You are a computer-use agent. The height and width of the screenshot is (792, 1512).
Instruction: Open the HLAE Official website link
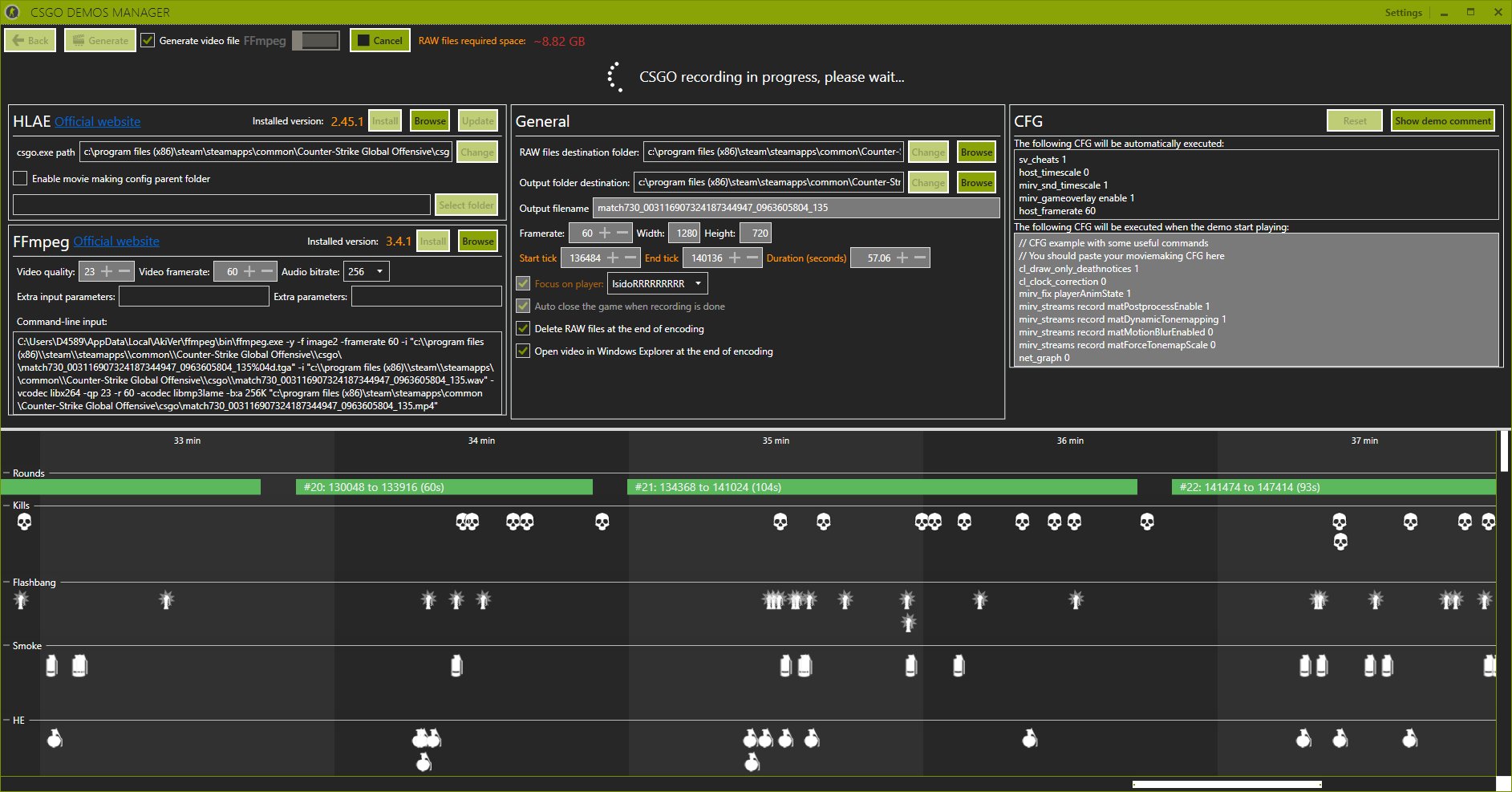(x=97, y=122)
